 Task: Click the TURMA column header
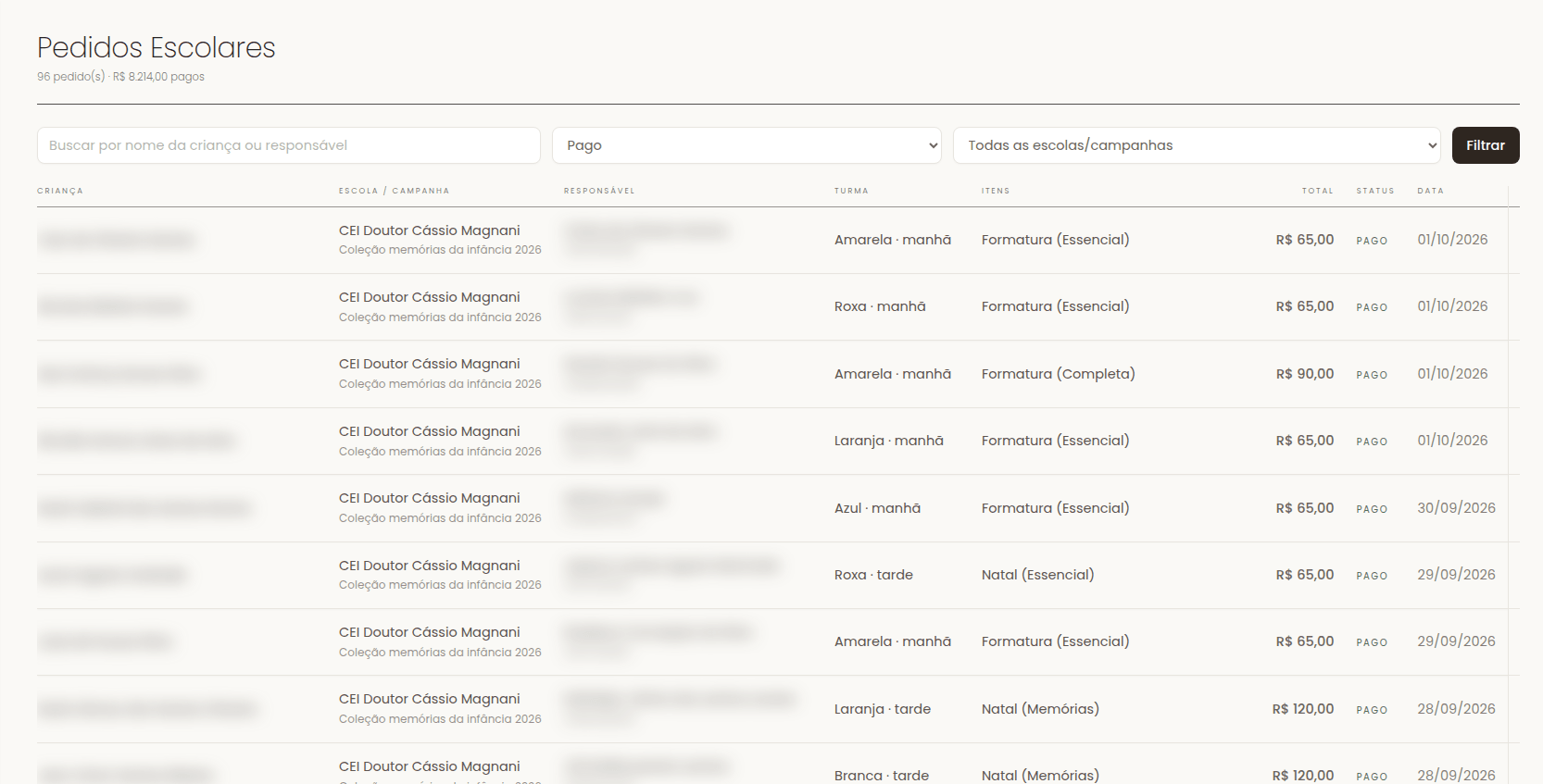point(851,191)
